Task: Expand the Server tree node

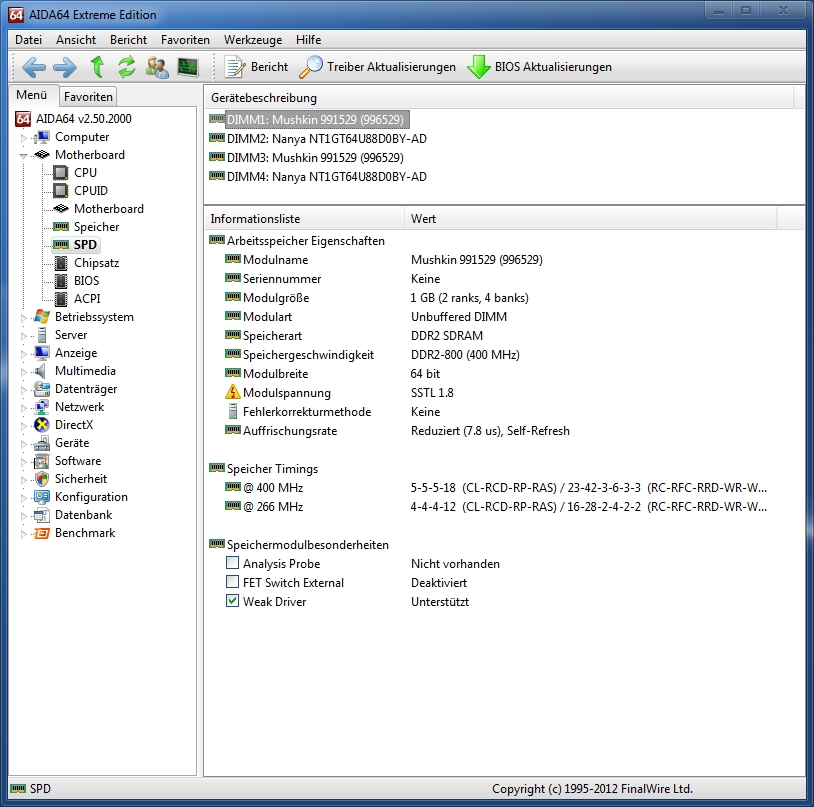Action: pyautogui.click(x=23, y=336)
